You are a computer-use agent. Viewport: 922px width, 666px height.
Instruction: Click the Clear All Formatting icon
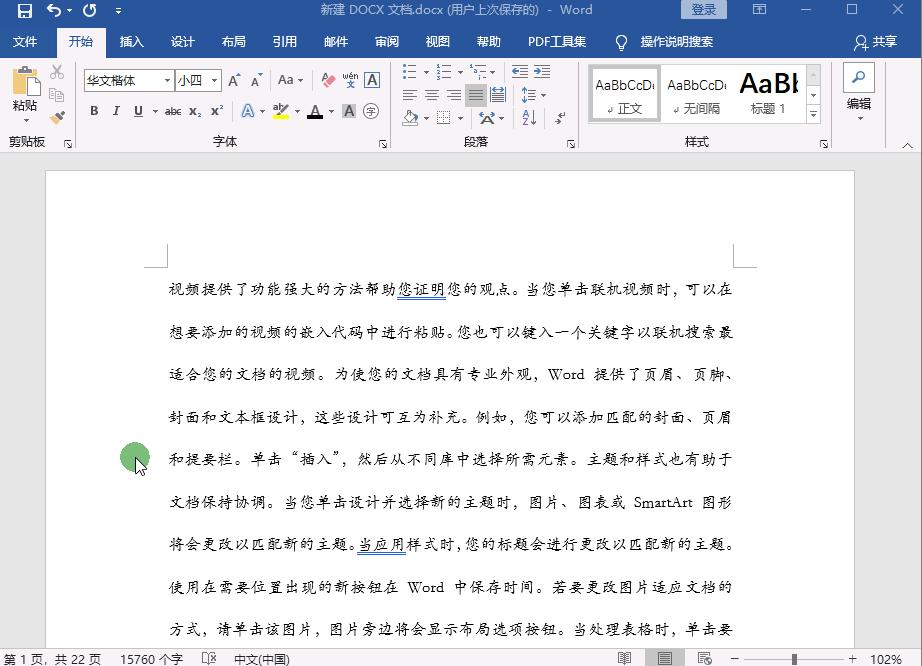(x=327, y=80)
